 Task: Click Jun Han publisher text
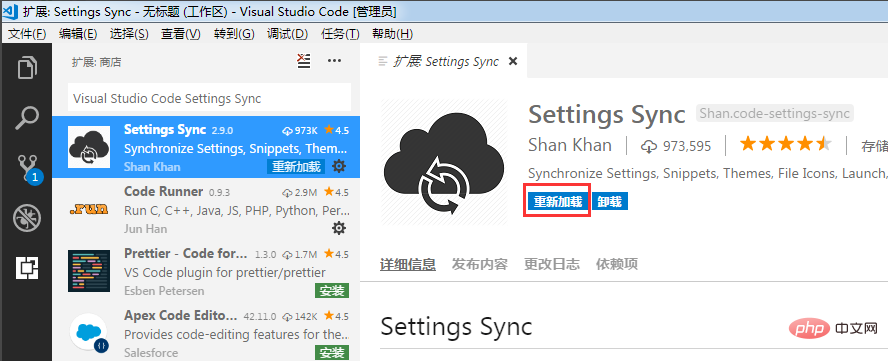[x=146, y=228]
